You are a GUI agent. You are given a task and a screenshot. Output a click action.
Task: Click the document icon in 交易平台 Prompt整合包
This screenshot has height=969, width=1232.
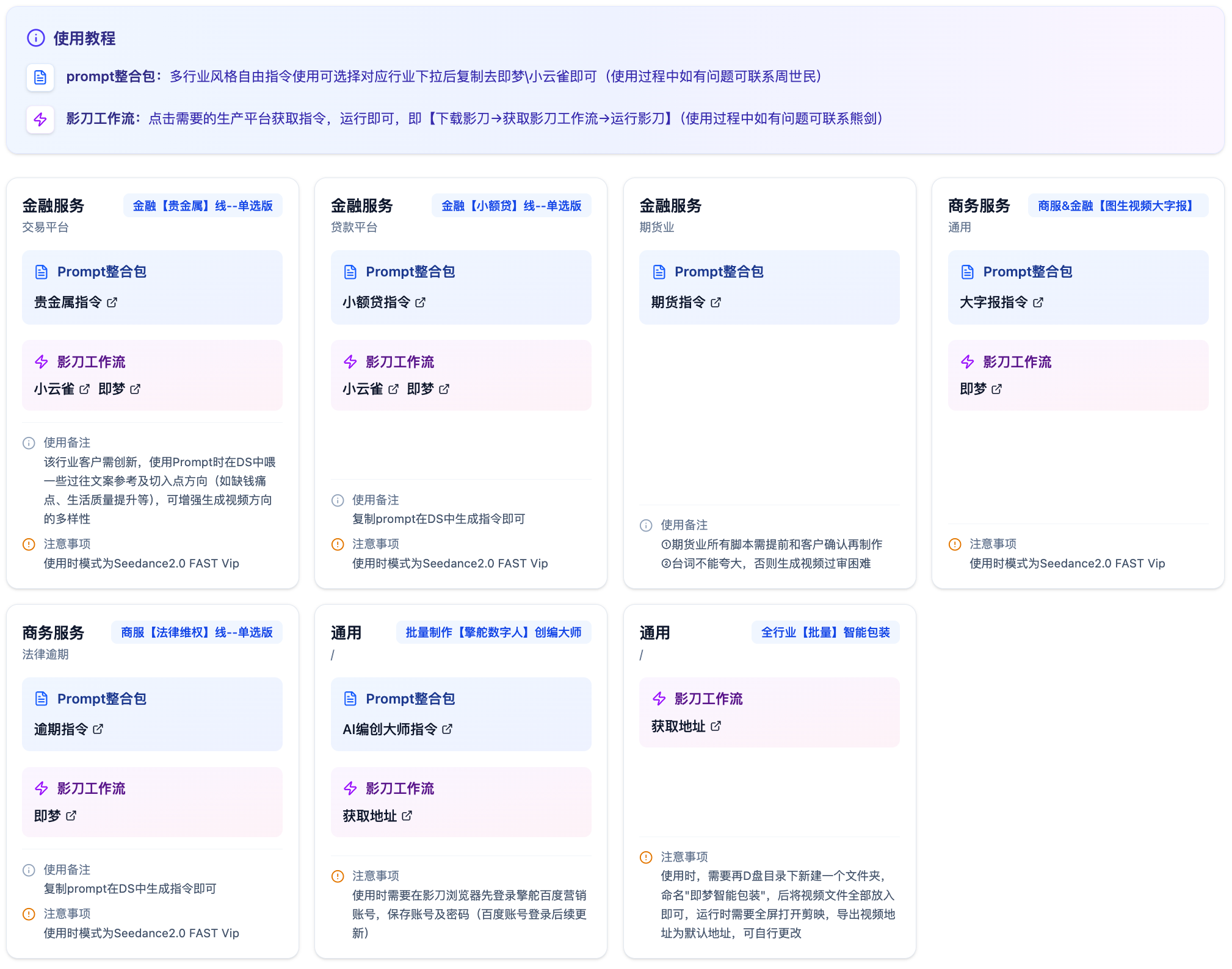(42, 272)
